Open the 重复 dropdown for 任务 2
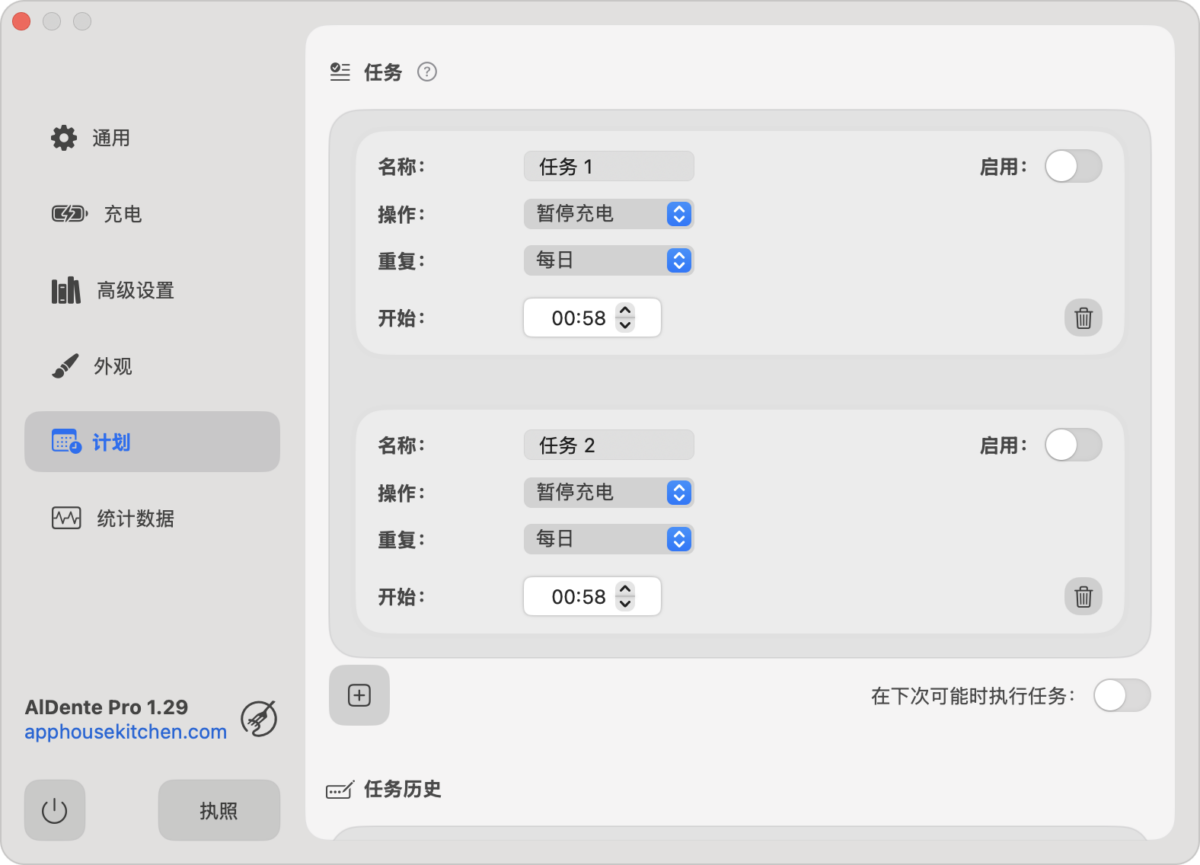 (x=608, y=538)
